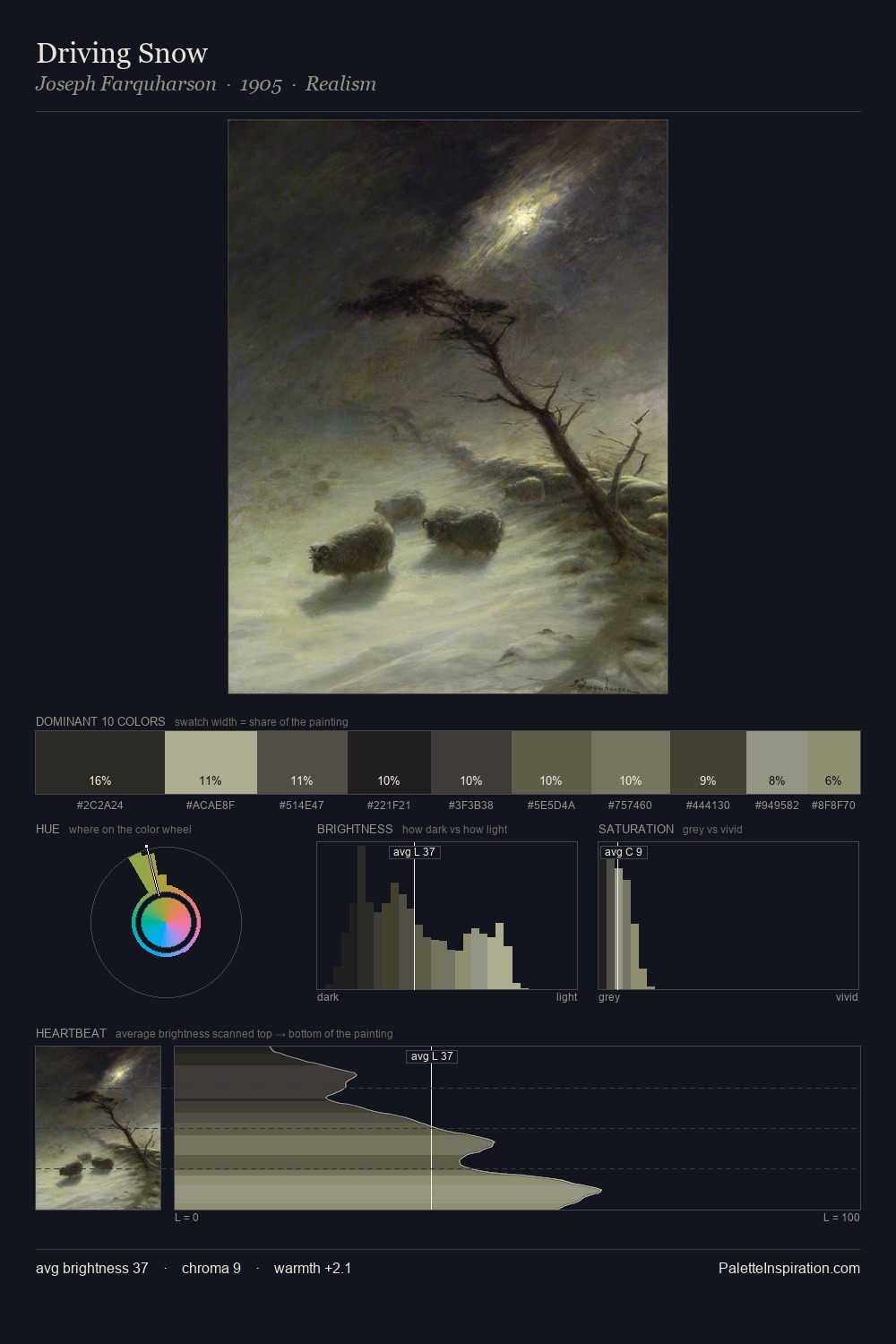Click the 'light' brightness axis label

(x=566, y=997)
